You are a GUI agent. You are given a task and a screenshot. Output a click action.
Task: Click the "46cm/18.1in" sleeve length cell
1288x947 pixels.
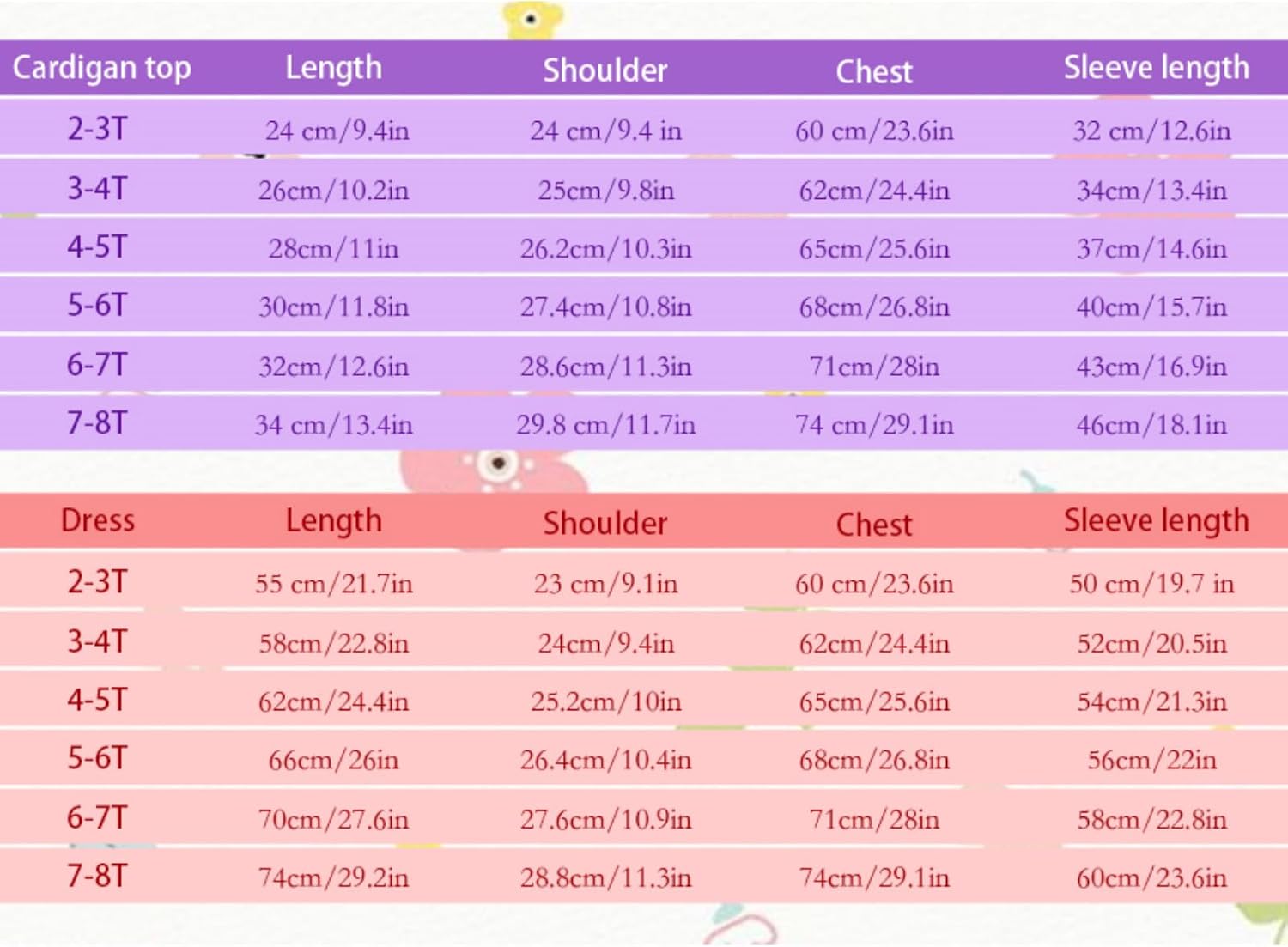[1151, 425]
